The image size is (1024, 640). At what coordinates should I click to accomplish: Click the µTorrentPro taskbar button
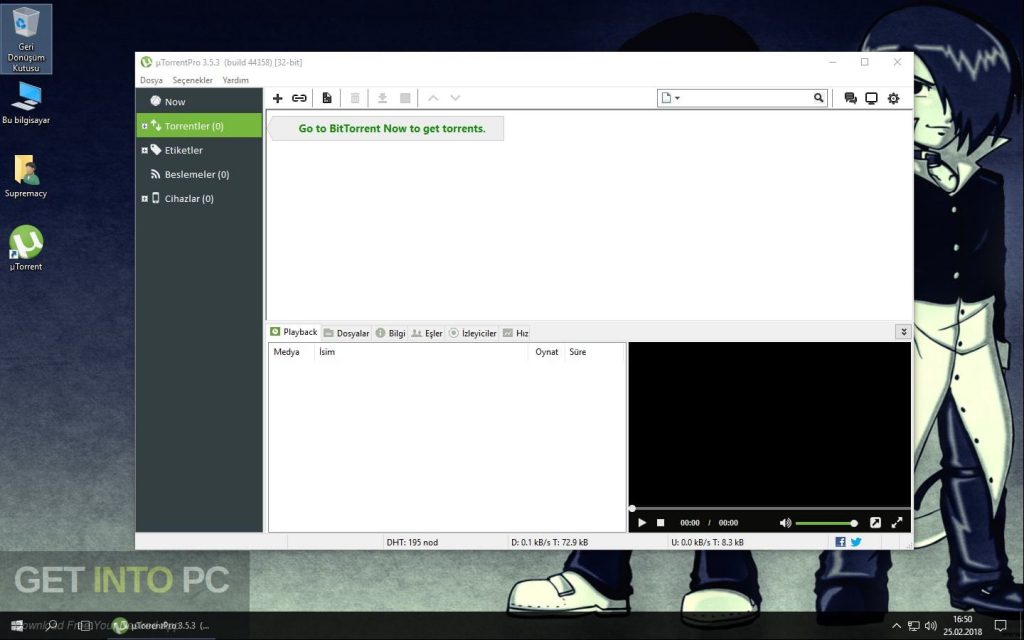pos(160,625)
